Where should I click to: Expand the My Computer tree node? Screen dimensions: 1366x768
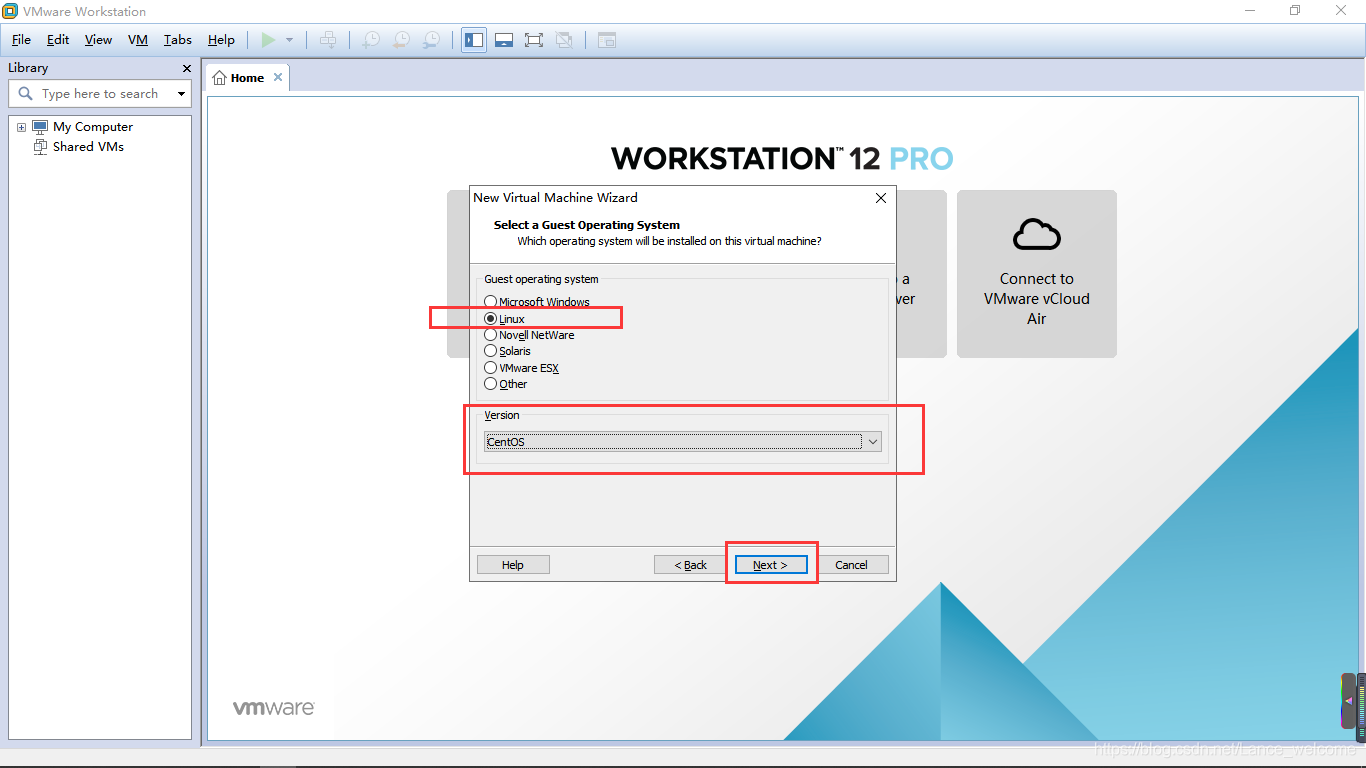click(x=21, y=127)
